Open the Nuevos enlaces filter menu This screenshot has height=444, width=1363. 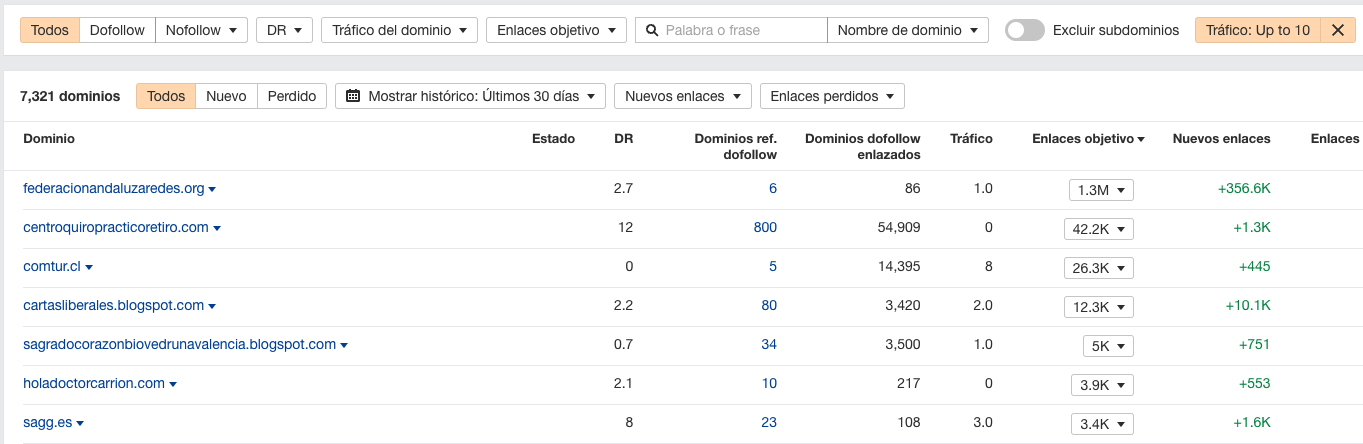click(x=682, y=97)
